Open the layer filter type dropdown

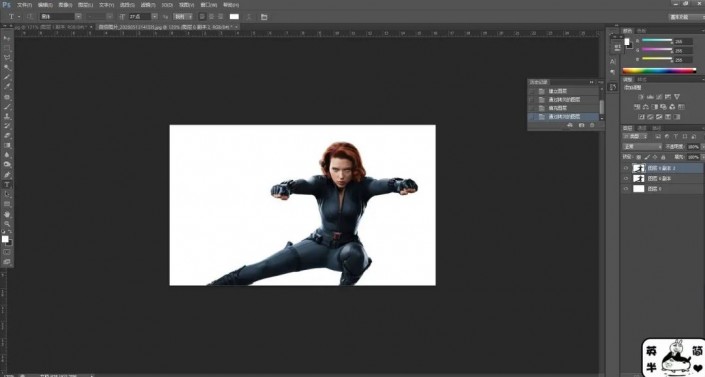(x=636, y=136)
